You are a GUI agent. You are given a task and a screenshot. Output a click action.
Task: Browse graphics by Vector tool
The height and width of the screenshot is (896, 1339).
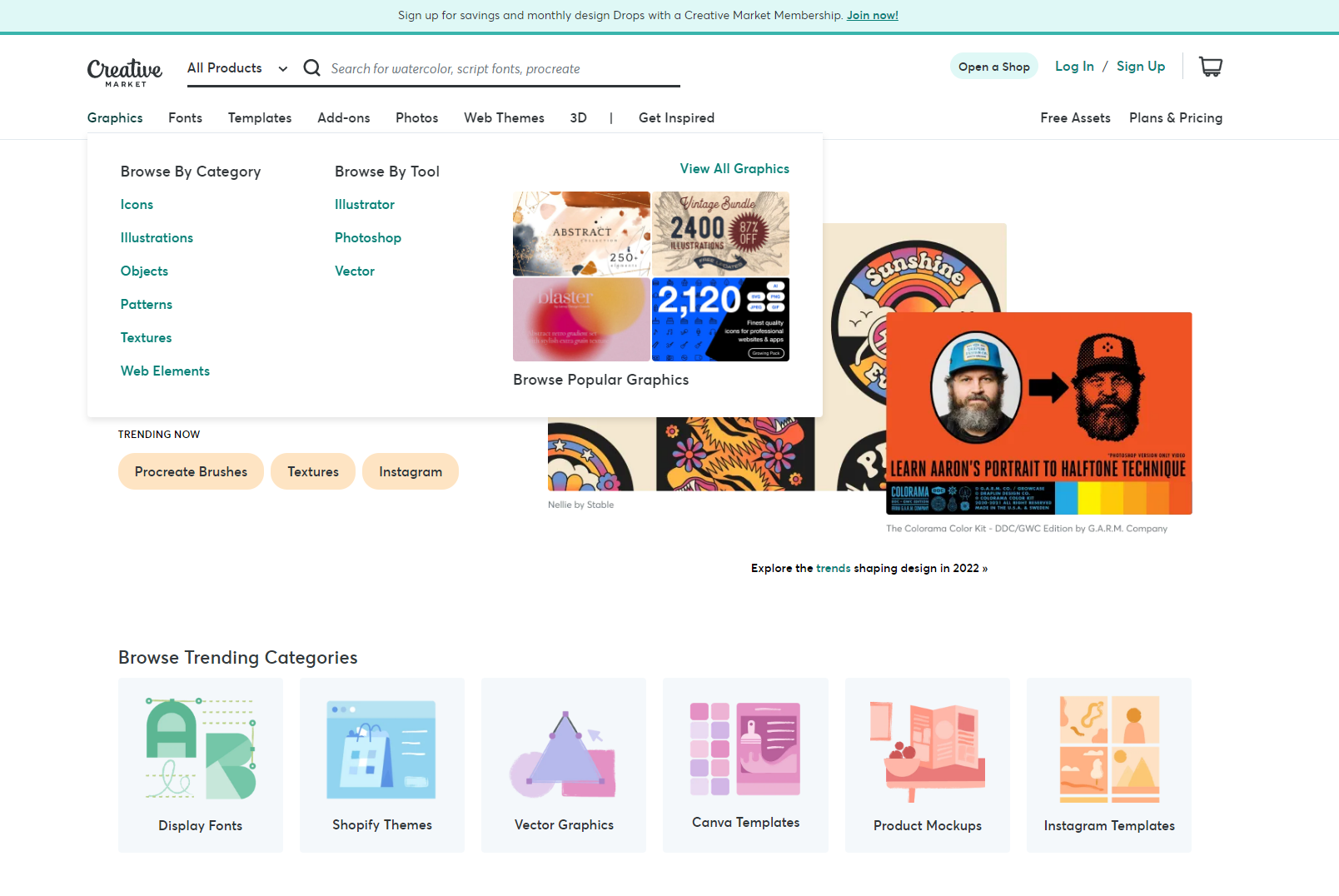[x=355, y=271]
